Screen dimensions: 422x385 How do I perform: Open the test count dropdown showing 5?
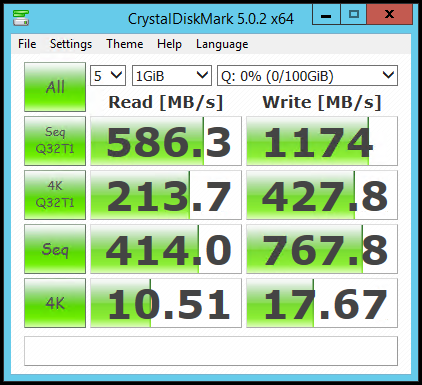click(x=108, y=76)
